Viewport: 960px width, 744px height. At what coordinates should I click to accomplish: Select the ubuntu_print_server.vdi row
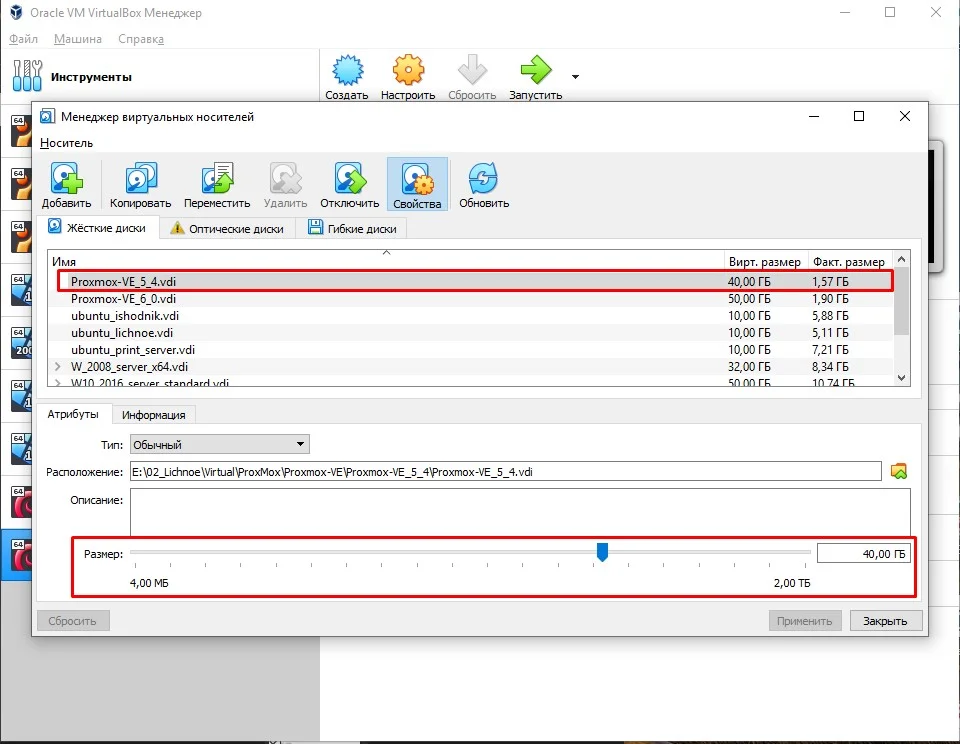(x=470, y=350)
